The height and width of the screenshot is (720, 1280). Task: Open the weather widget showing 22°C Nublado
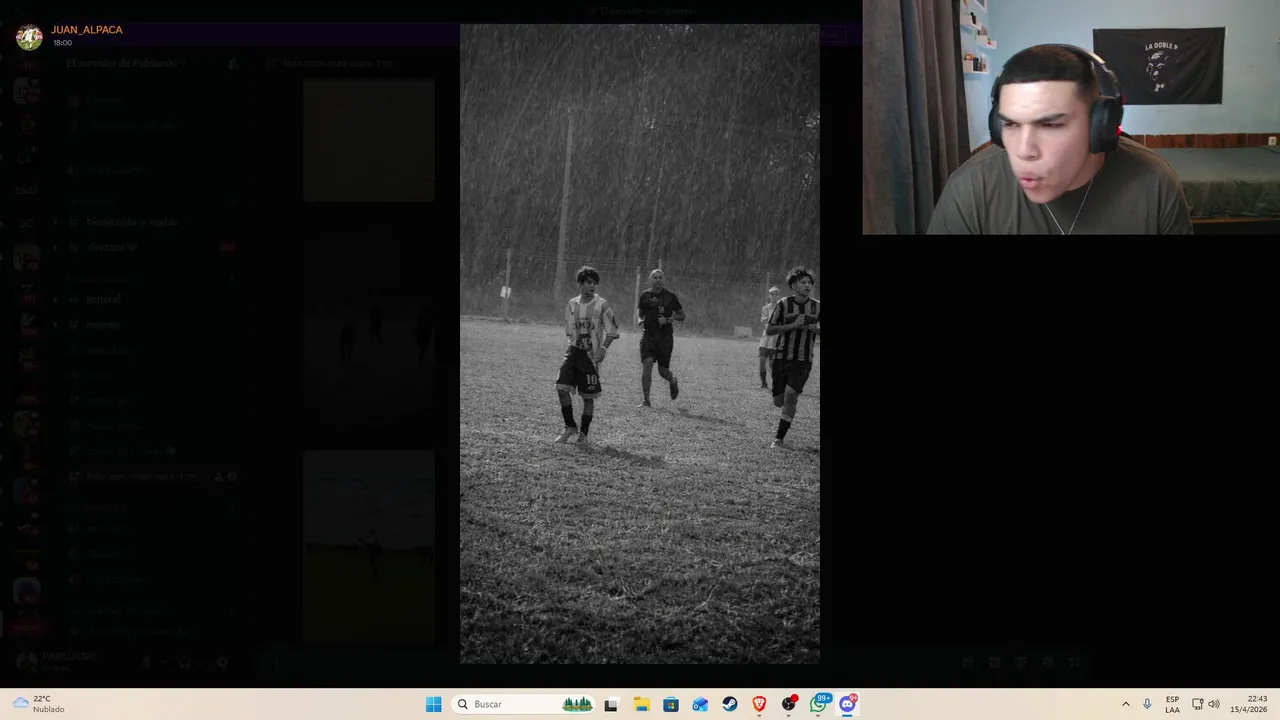pyautogui.click(x=39, y=704)
